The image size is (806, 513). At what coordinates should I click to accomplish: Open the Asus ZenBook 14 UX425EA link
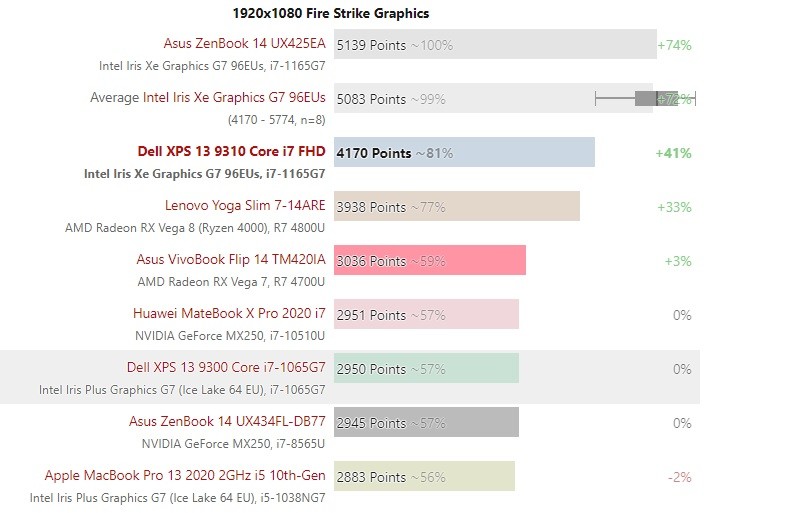tap(244, 44)
